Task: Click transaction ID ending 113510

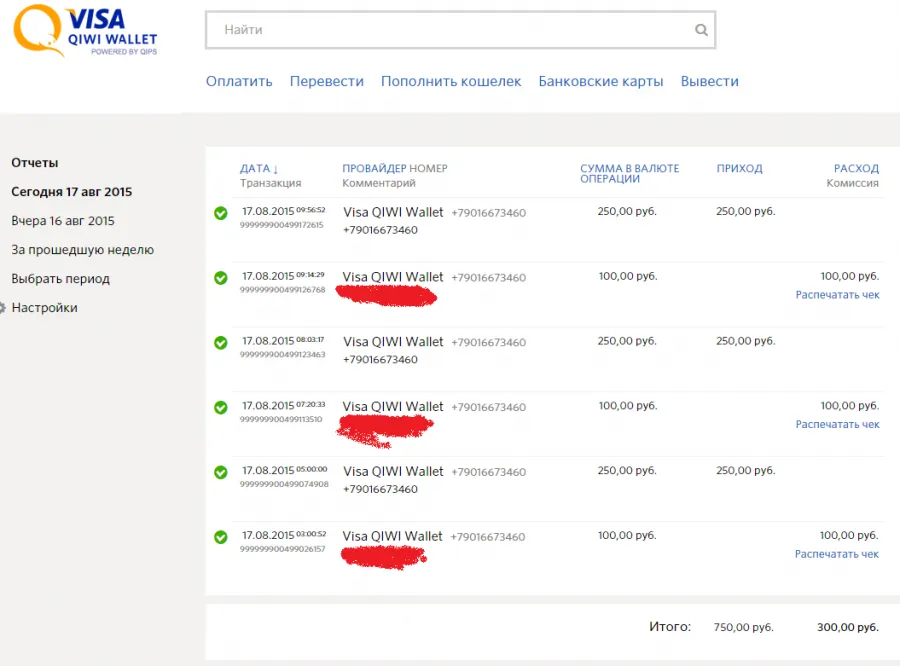Action: (x=281, y=420)
